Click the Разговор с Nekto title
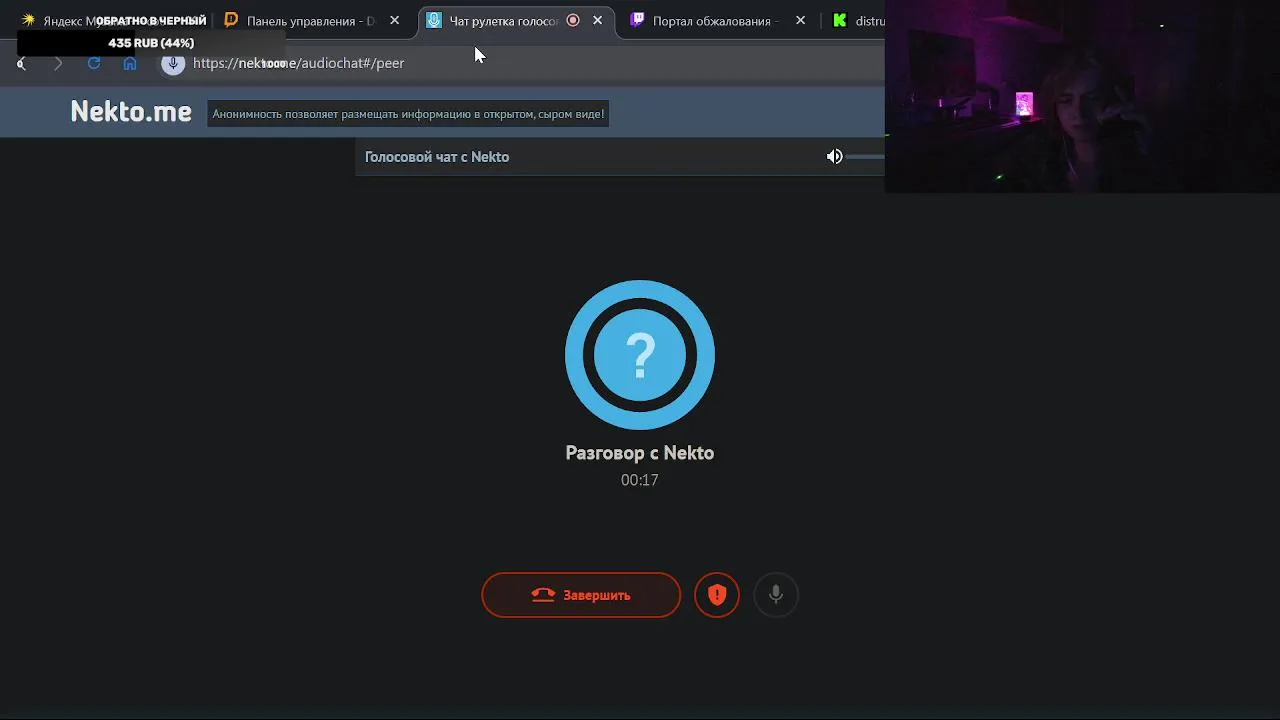The width and height of the screenshot is (1280, 720). tap(640, 453)
